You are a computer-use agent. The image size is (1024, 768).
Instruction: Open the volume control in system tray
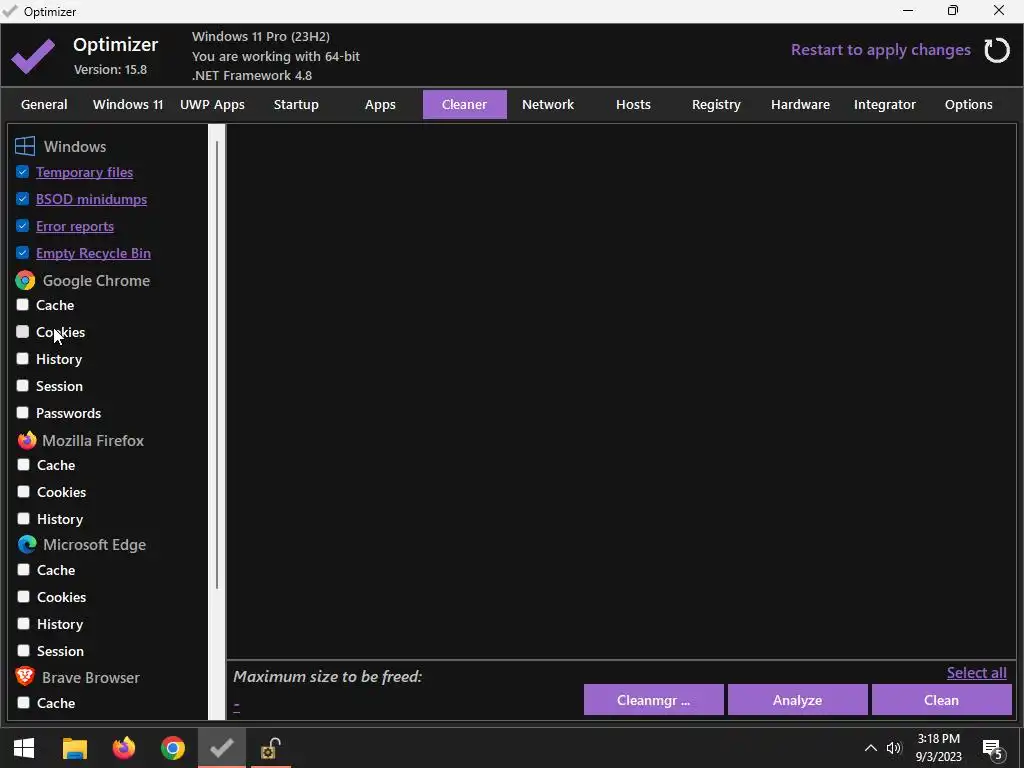pyautogui.click(x=893, y=748)
